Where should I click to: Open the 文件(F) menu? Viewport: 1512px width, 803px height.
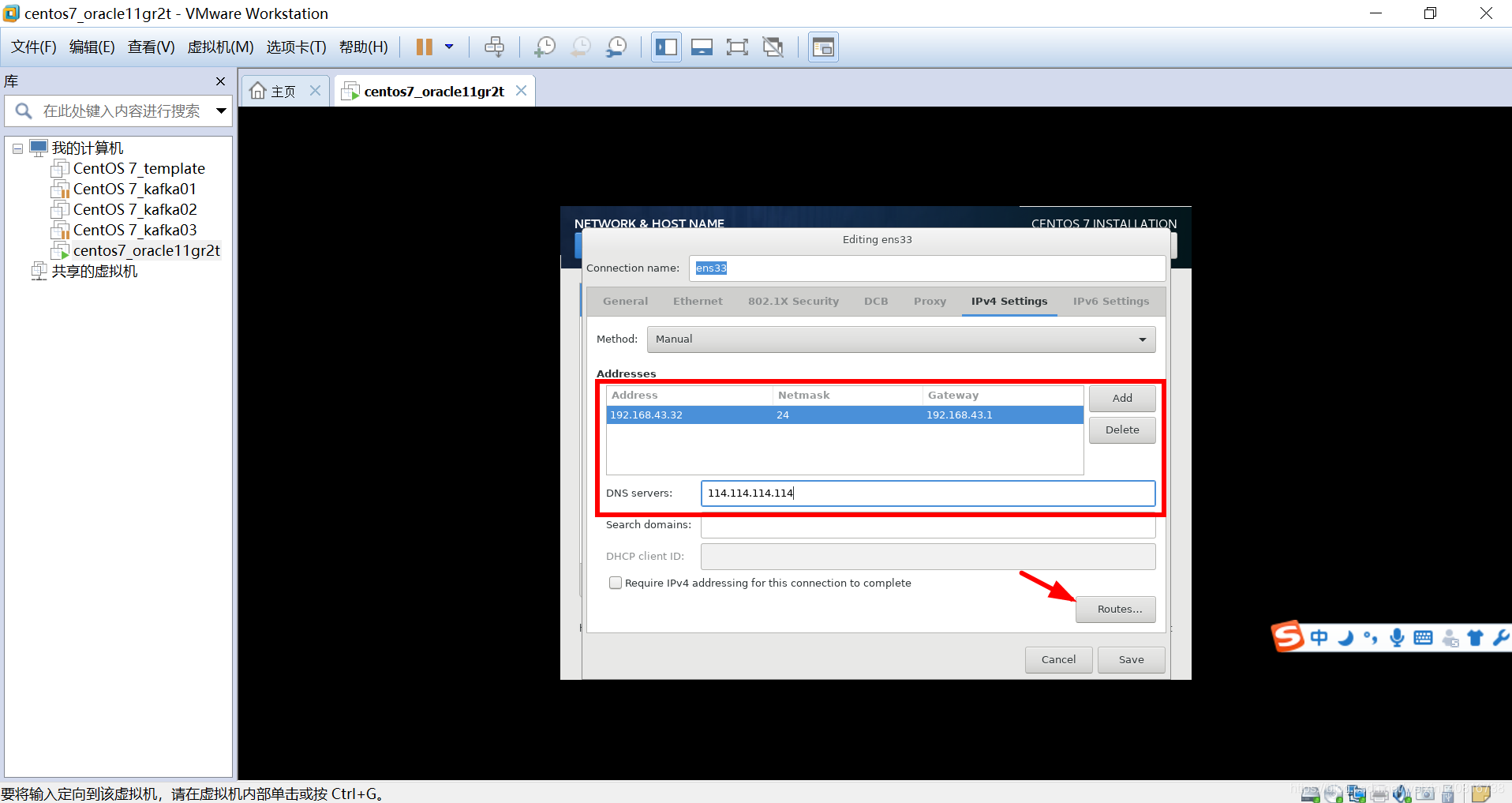(x=34, y=47)
